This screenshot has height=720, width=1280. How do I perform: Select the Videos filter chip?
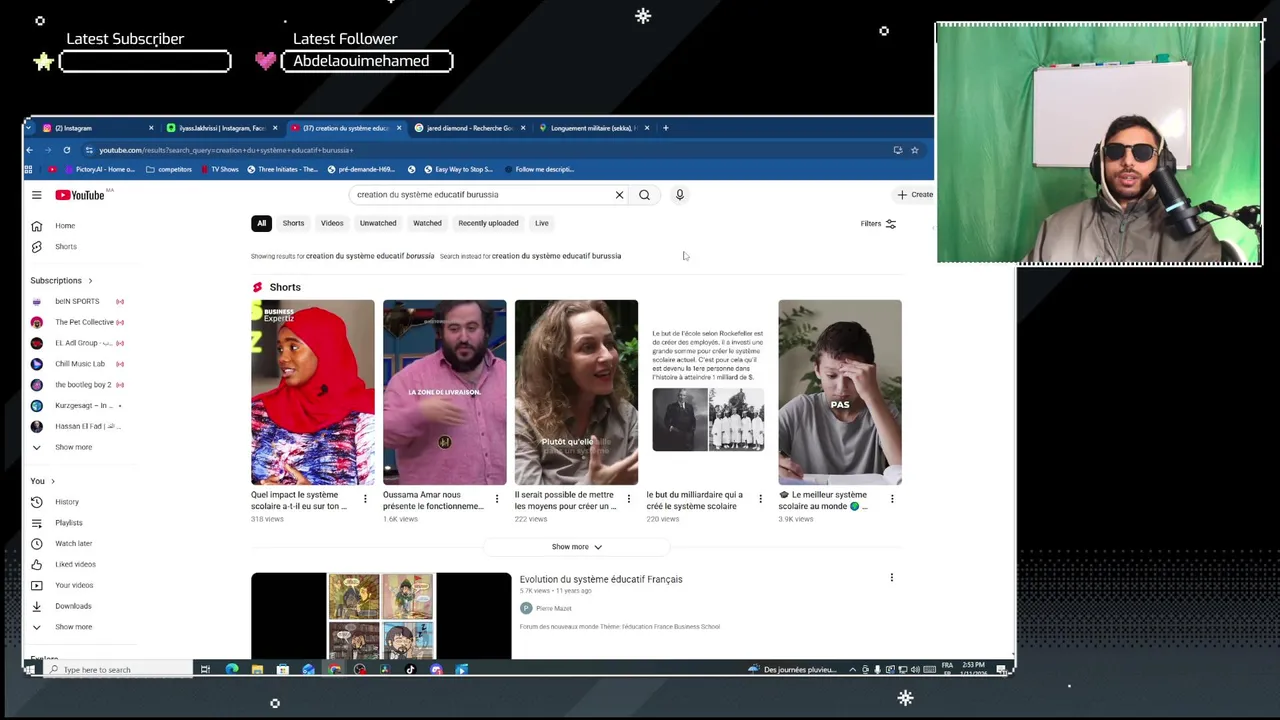click(x=332, y=223)
